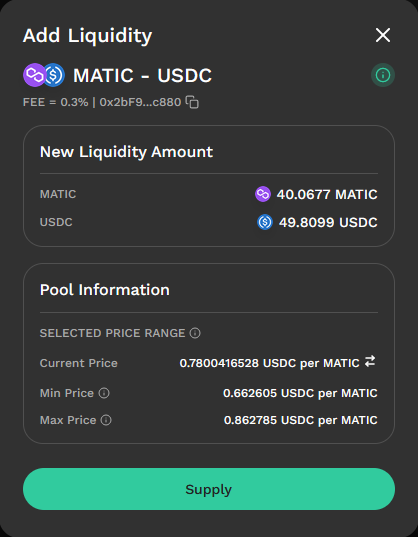Click MATIC icon beside 40.0677 amount
This screenshot has width=418, height=537.
[263, 194]
